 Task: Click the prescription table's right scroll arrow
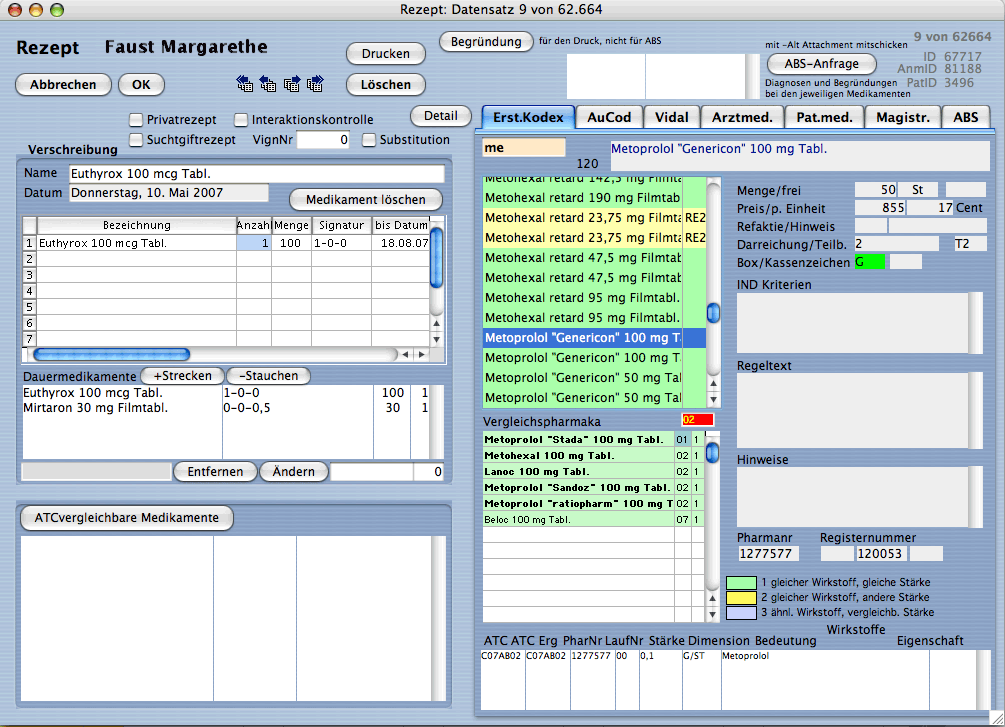[421, 354]
